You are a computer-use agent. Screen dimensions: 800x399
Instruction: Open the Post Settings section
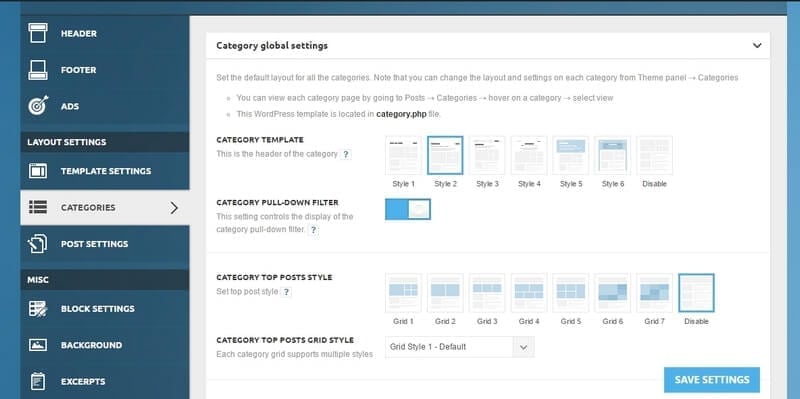(x=105, y=244)
